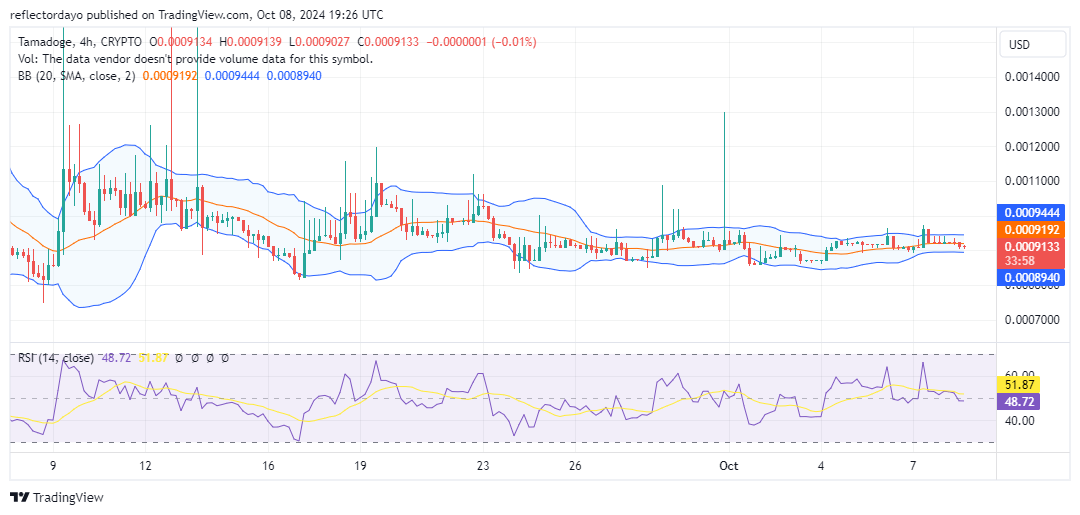This screenshot has height=515, width=1080.
Task: Click the 9 date label on time axis
Action: click(53, 466)
